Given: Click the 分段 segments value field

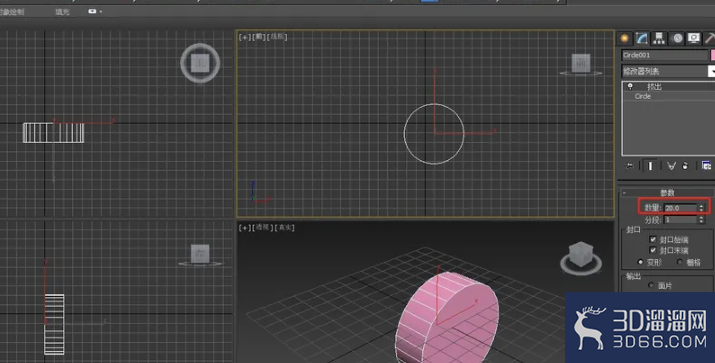Looking at the screenshot, I should 680,220.
